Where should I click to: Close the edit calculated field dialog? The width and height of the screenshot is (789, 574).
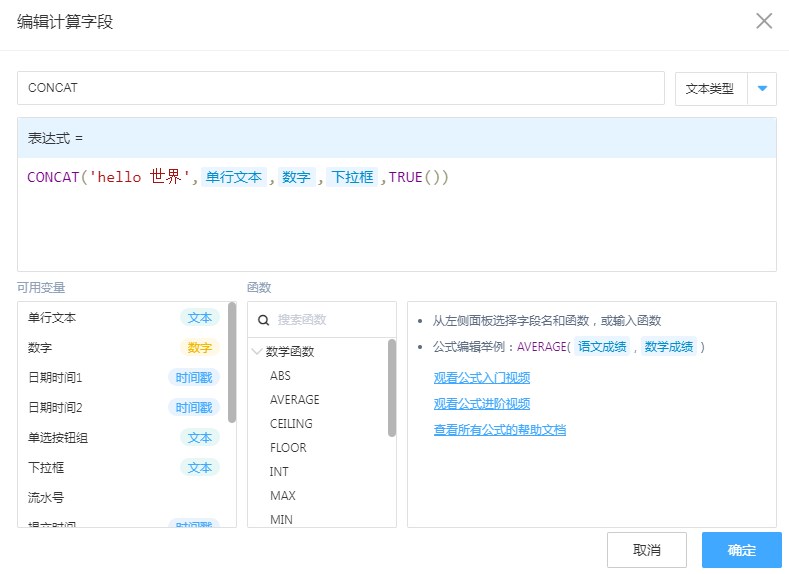[764, 21]
